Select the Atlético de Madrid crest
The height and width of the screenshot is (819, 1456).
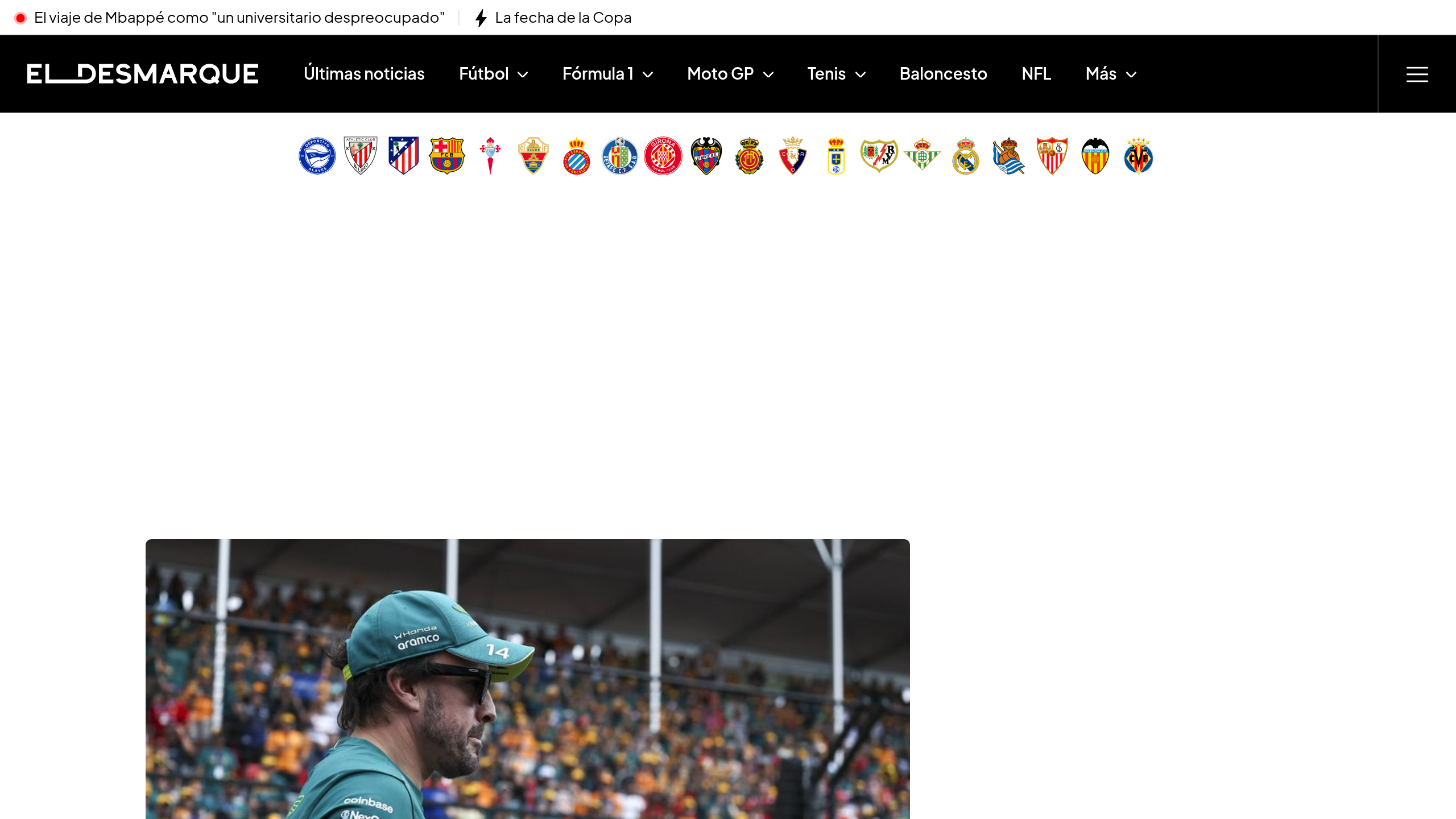tap(404, 156)
